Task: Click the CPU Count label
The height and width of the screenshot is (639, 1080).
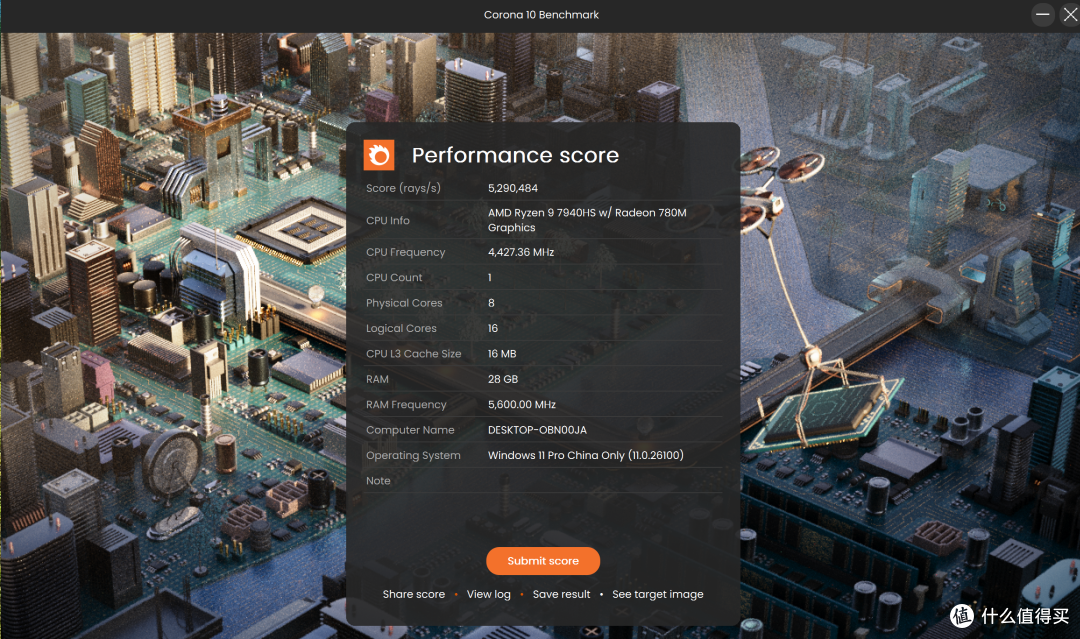Action: point(394,277)
